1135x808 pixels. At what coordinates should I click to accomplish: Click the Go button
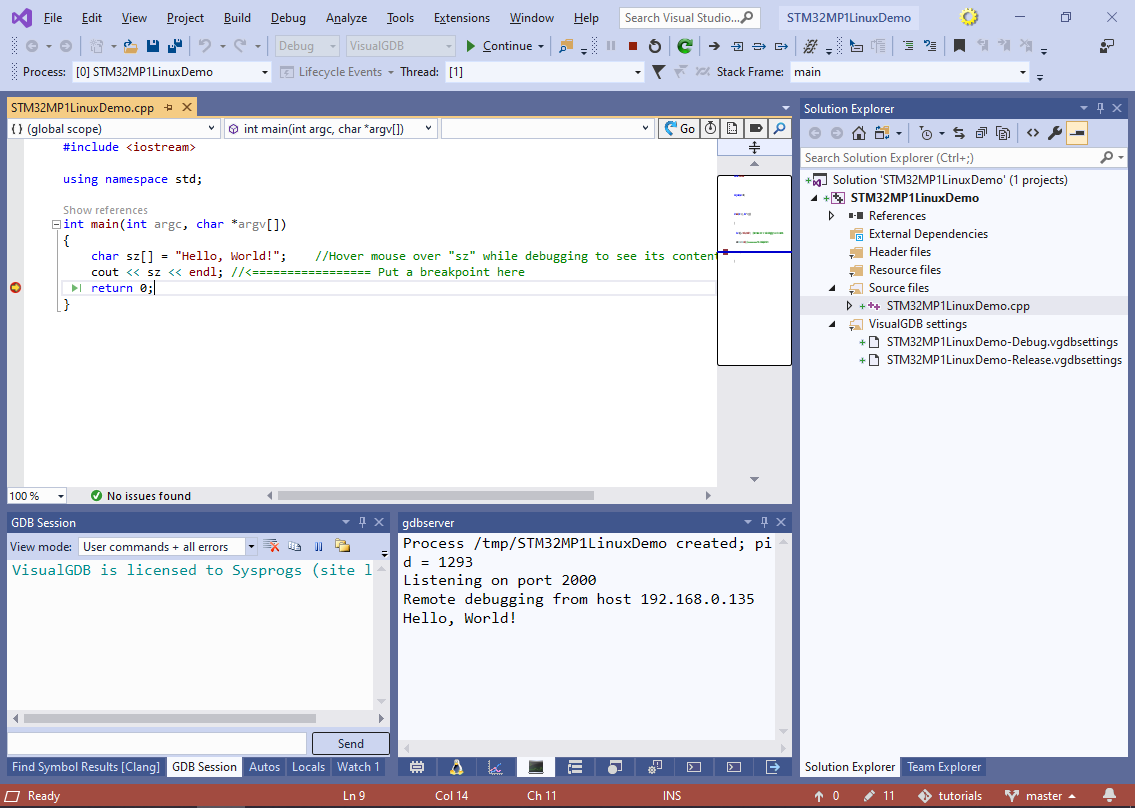click(679, 128)
